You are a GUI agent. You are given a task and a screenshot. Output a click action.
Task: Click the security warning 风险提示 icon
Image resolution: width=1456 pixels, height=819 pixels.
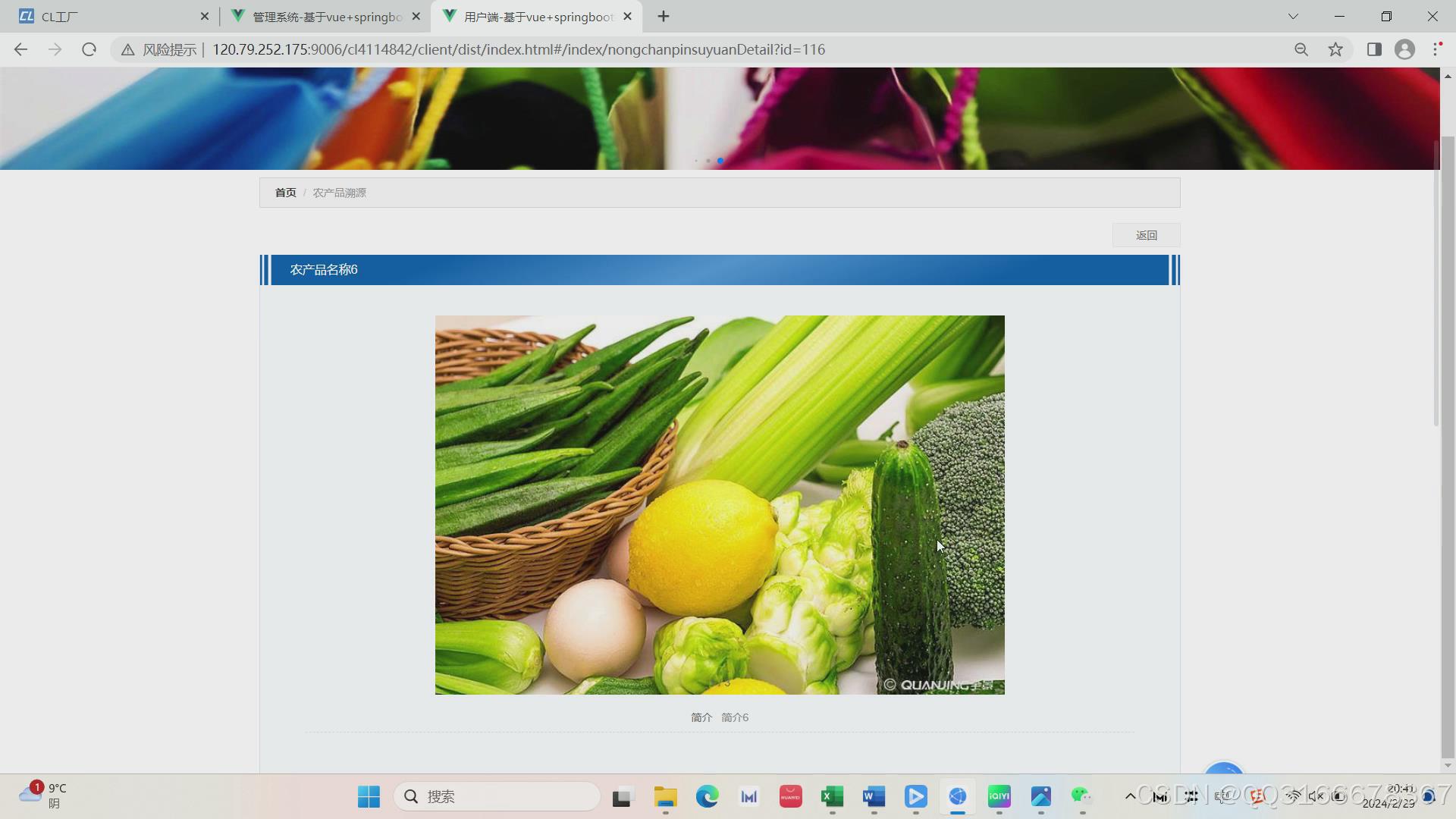tap(128, 49)
